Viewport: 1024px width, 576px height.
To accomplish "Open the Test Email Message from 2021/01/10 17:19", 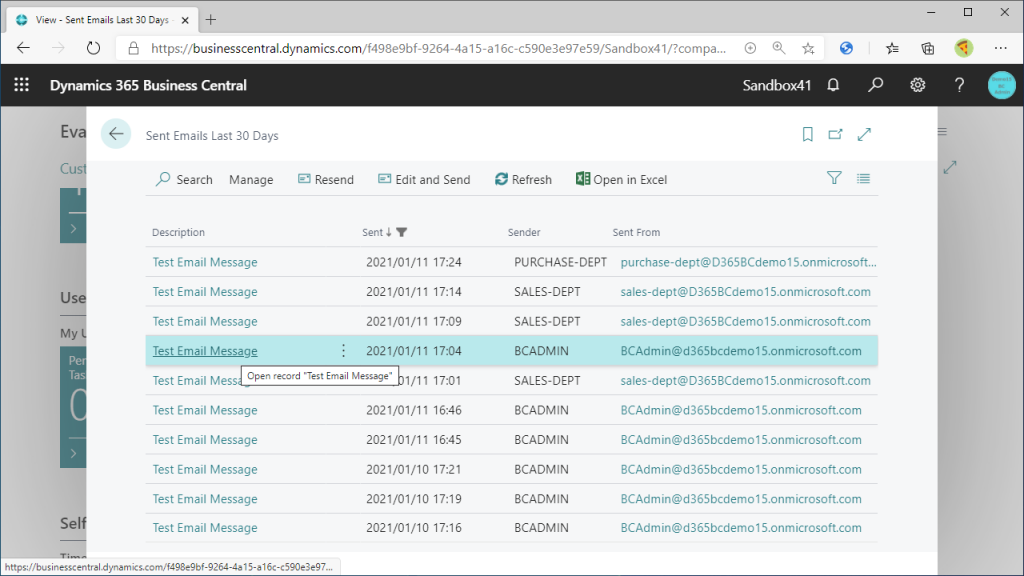I will [205, 499].
